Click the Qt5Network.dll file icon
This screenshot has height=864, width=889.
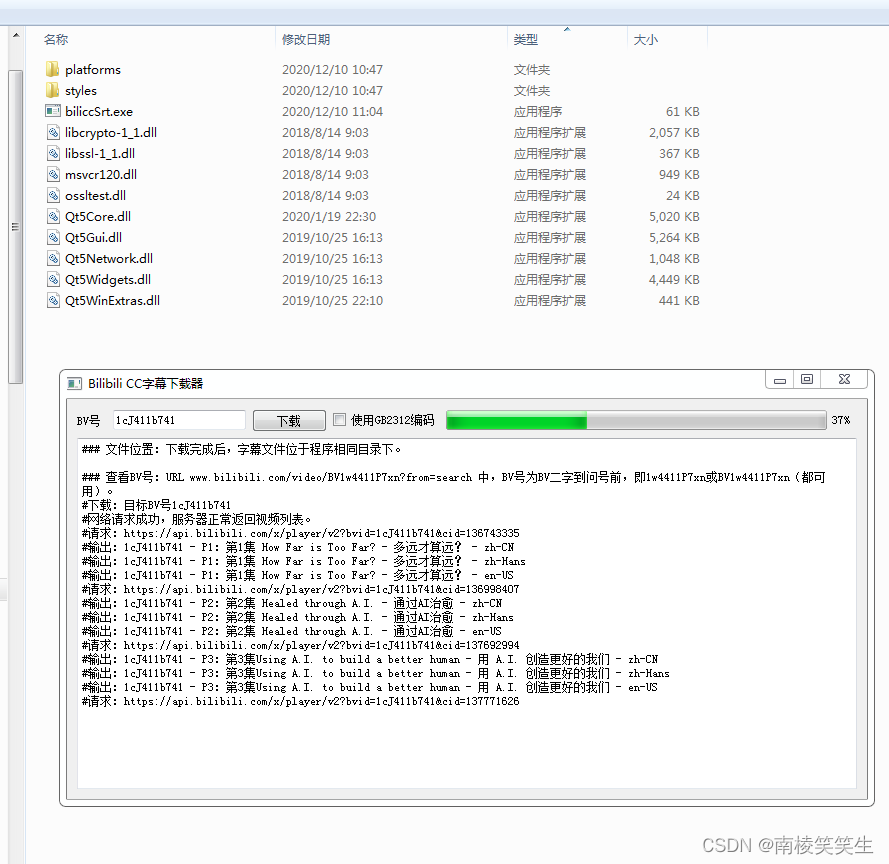(x=53, y=258)
